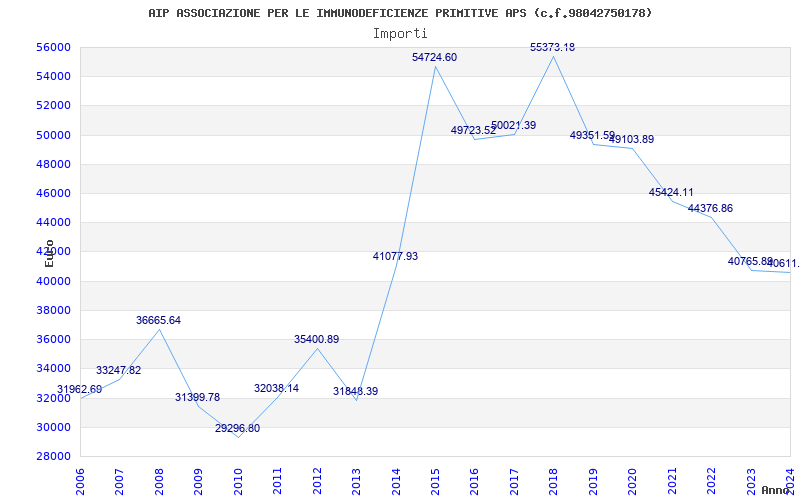Click the 2018 x-axis year label
The height and width of the screenshot is (500, 800).
pos(554,480)
